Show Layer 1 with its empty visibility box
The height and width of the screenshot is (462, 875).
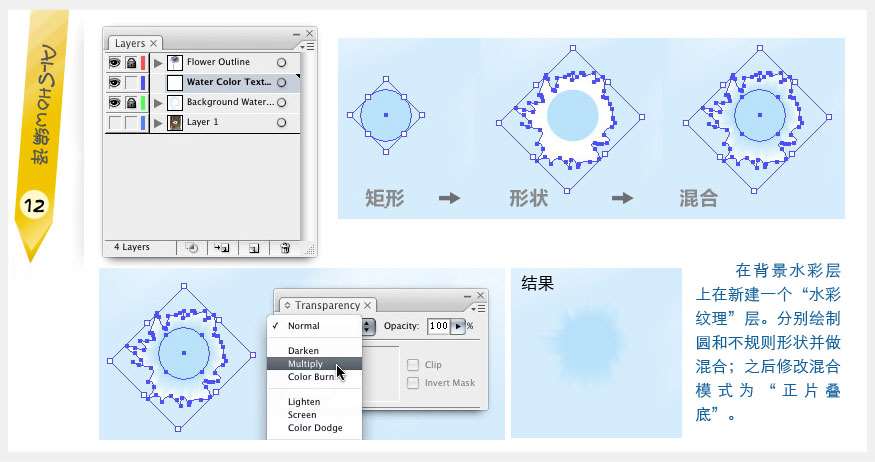pyautogui.click(x=114, y=123)
